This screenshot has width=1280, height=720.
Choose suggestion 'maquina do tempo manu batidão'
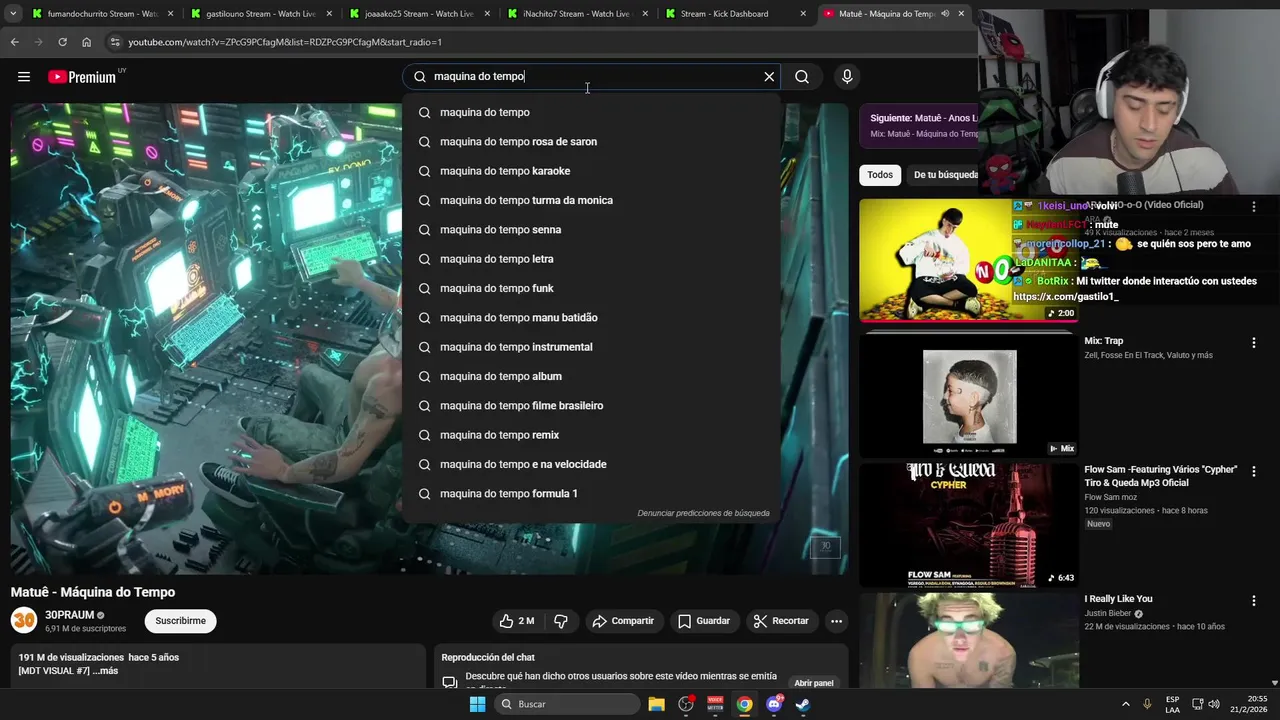[x=591, y=318]
